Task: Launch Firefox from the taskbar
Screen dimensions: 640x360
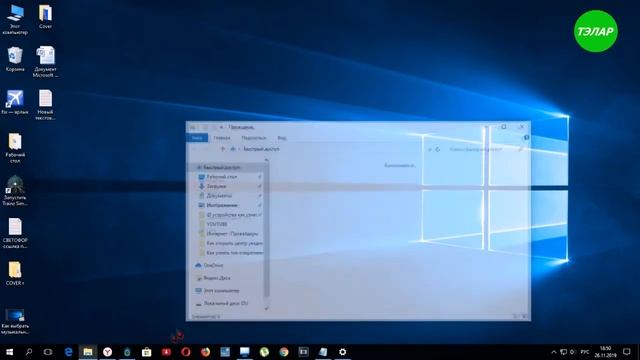Action: [x=205, y=352]
